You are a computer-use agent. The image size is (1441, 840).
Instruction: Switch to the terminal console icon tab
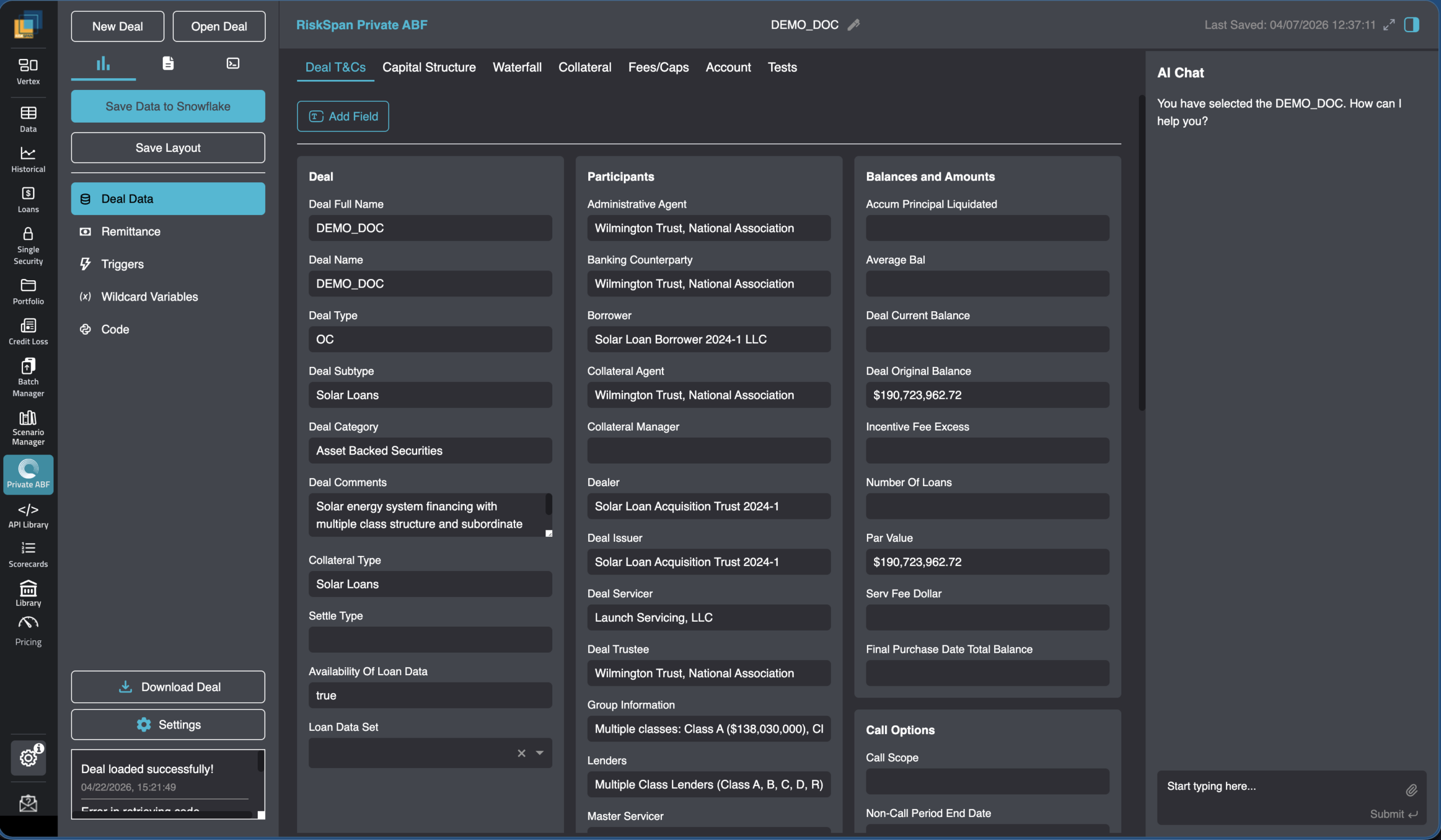pyautogui.click(x=232, y=63)
